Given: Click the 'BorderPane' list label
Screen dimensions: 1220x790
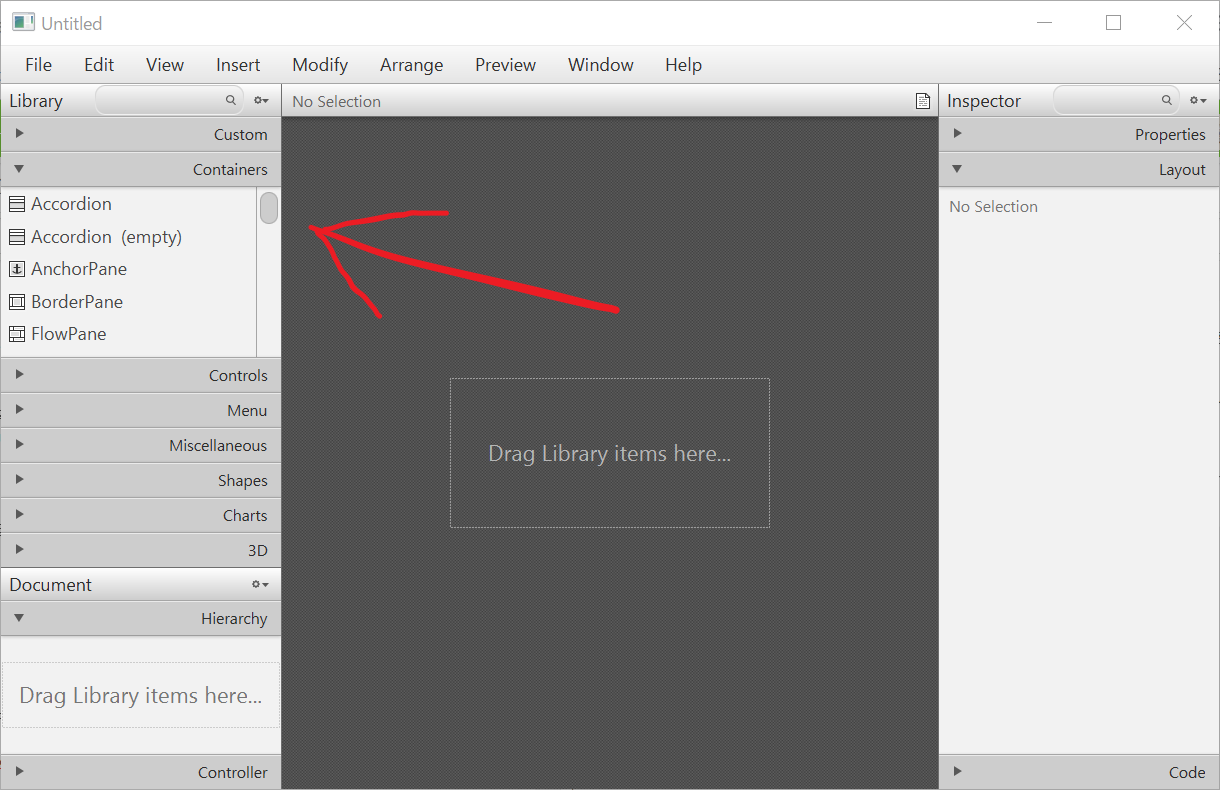Looking at the screenshot, I should [77, 302].
